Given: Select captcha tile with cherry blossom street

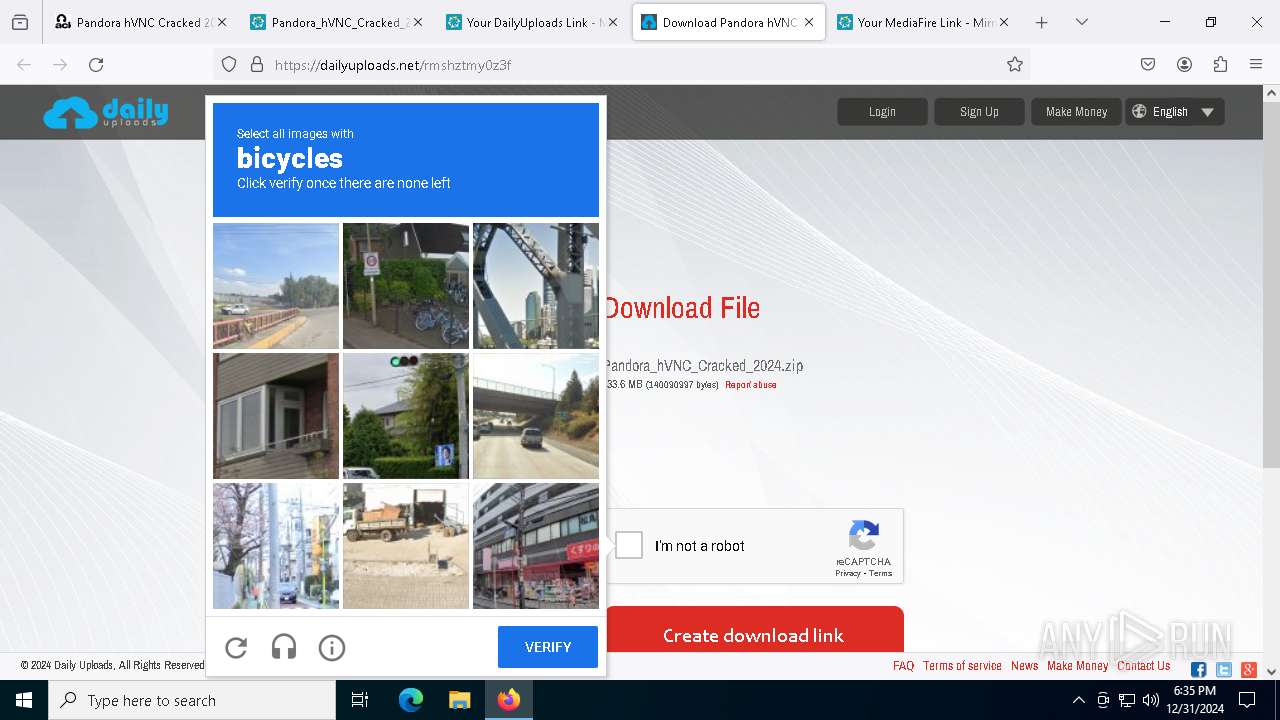Looking at the screenshot, I should [276, 546].
